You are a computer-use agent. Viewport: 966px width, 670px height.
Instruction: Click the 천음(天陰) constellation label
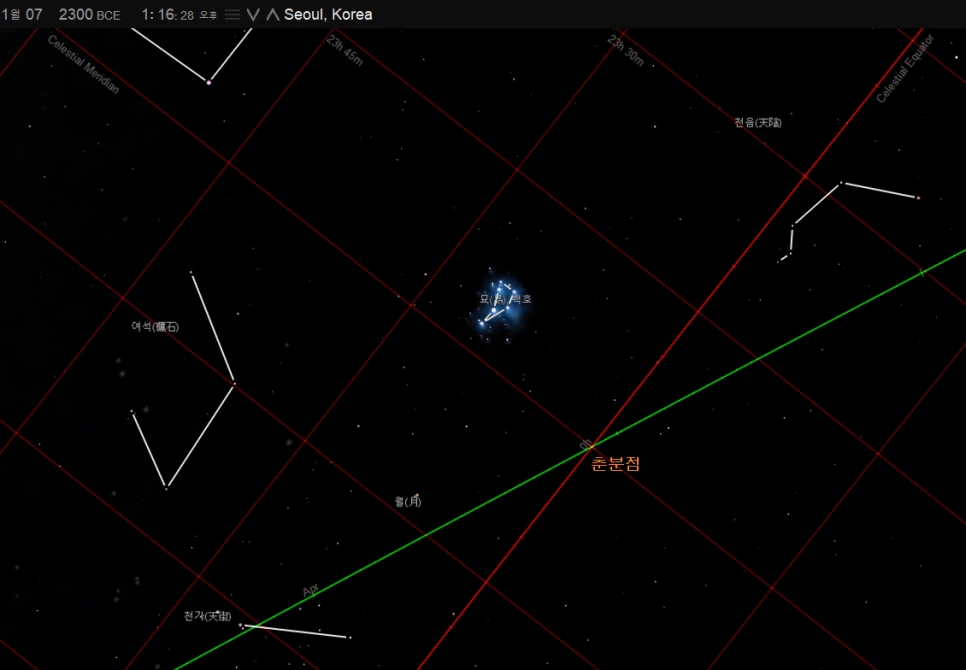click(x=758, y=123)
